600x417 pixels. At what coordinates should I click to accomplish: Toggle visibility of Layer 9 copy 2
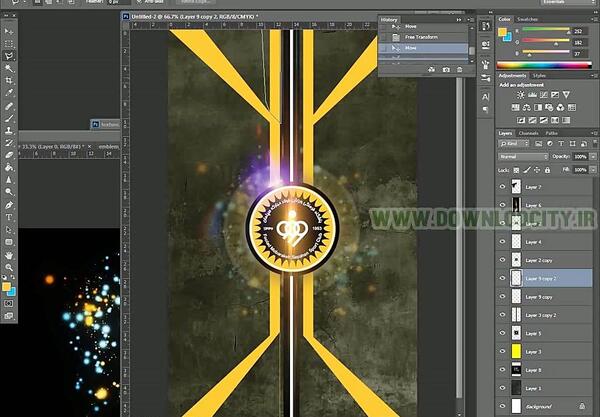coord(502,279)
